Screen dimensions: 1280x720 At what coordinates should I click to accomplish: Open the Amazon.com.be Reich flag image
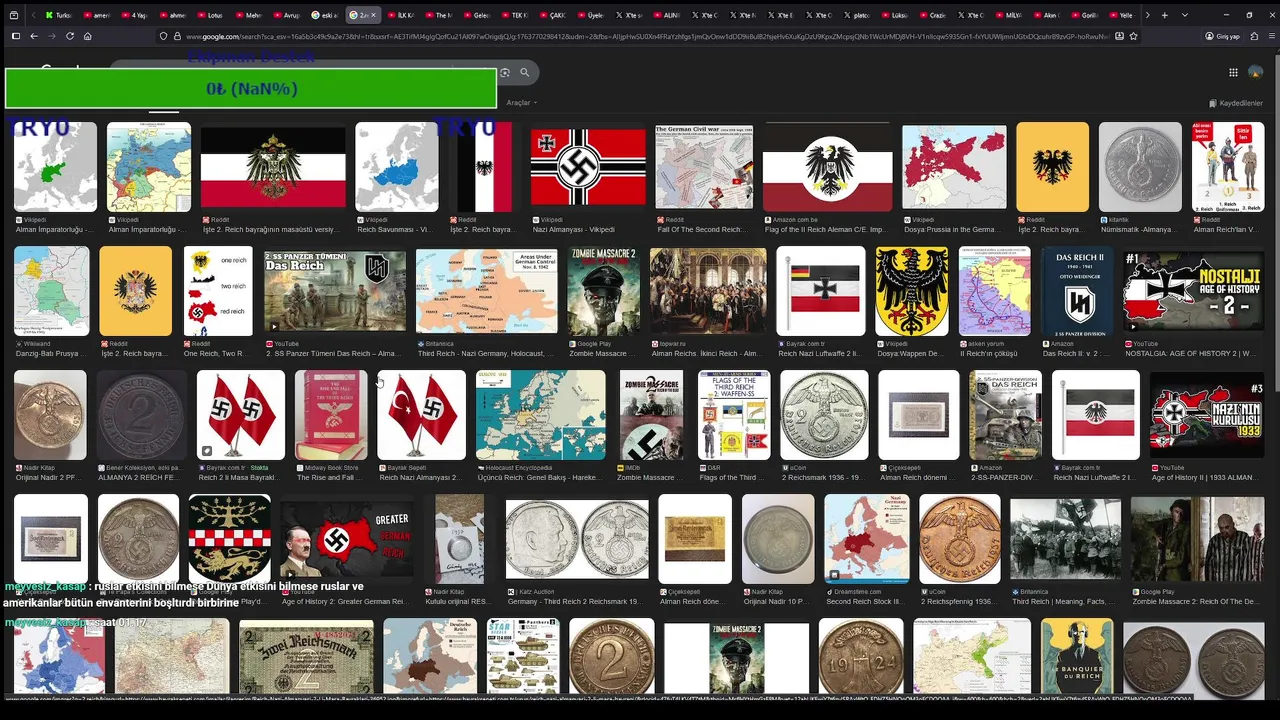(x=827, y=167)
